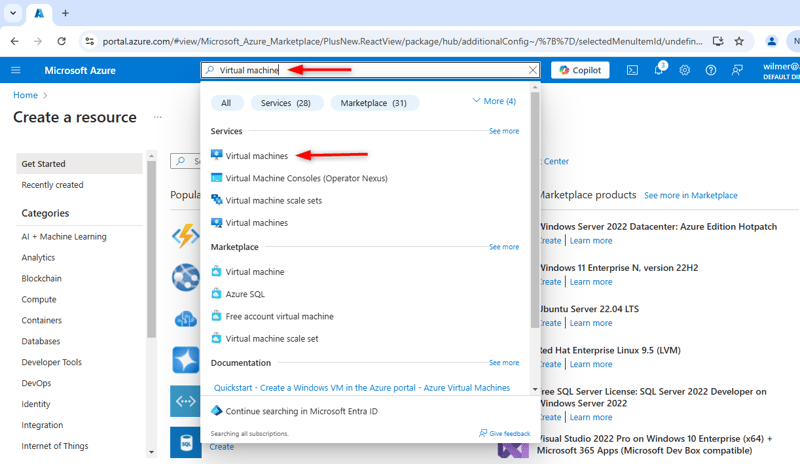Reload the page with refresh icon
This screenshot has width=800, height=464.
coord(61,41)
